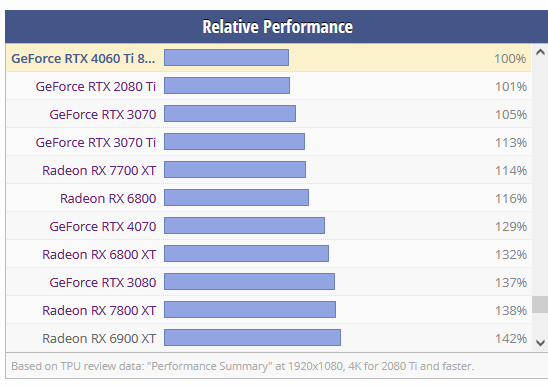Screen dimensions: 548x385
Task: Open the GeForce RTX 4070 link
Action: tap(102, 226)
